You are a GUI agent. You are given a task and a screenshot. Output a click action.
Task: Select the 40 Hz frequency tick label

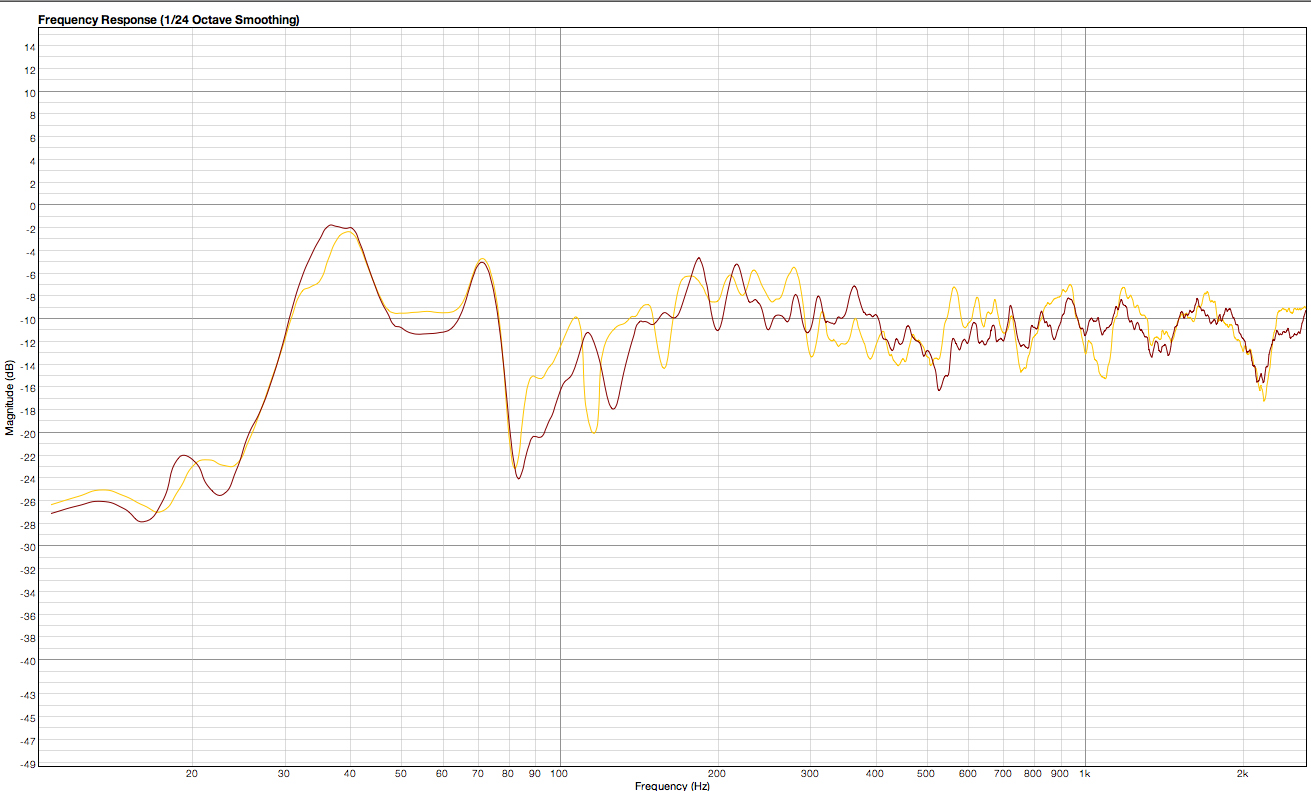pyautogui.click(x=350, y=774)
